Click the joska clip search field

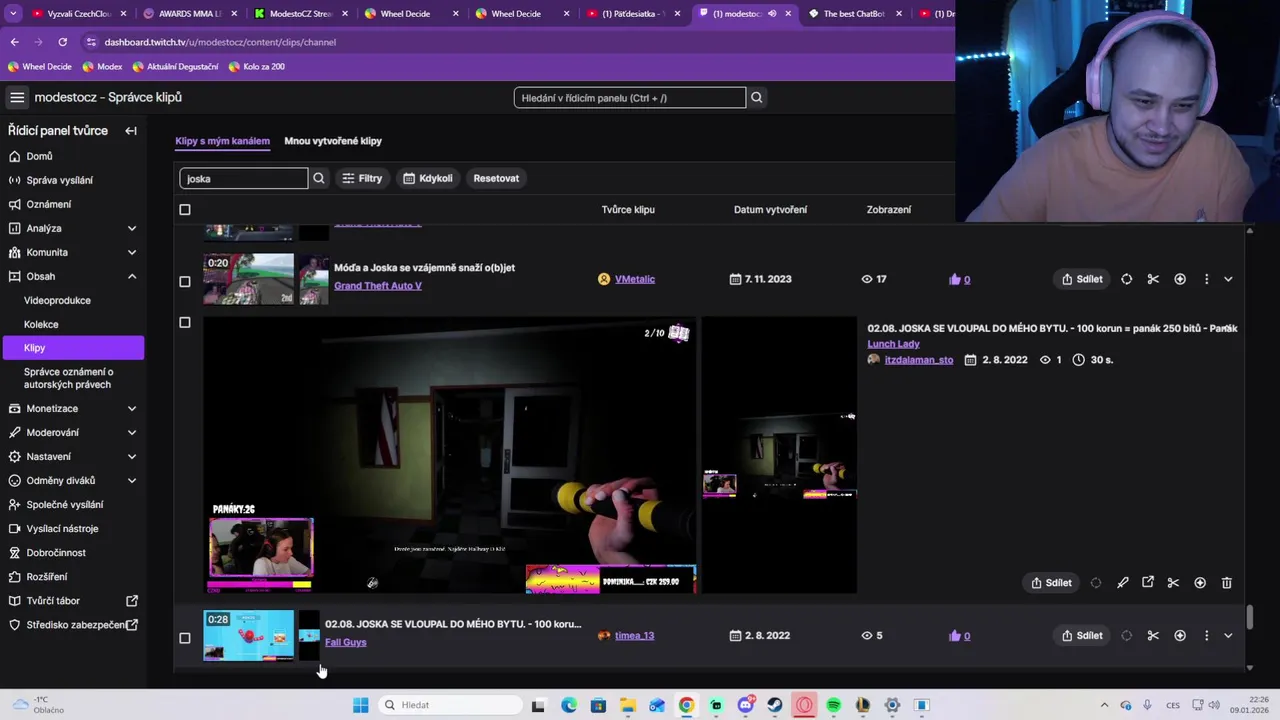point(243,178)
